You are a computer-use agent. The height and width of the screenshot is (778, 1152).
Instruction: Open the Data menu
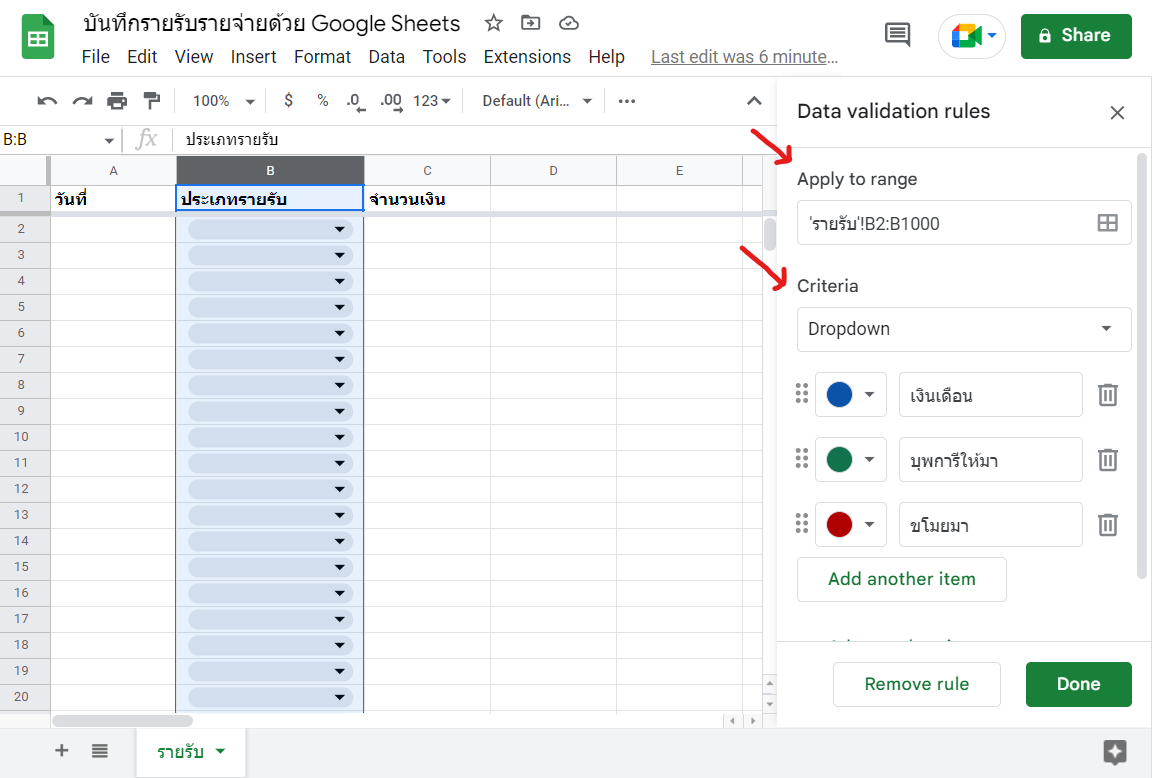[387, 57]
